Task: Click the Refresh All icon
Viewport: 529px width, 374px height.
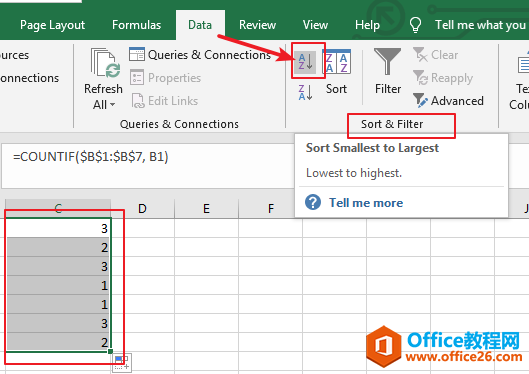Action: click(x=105, y=63)
